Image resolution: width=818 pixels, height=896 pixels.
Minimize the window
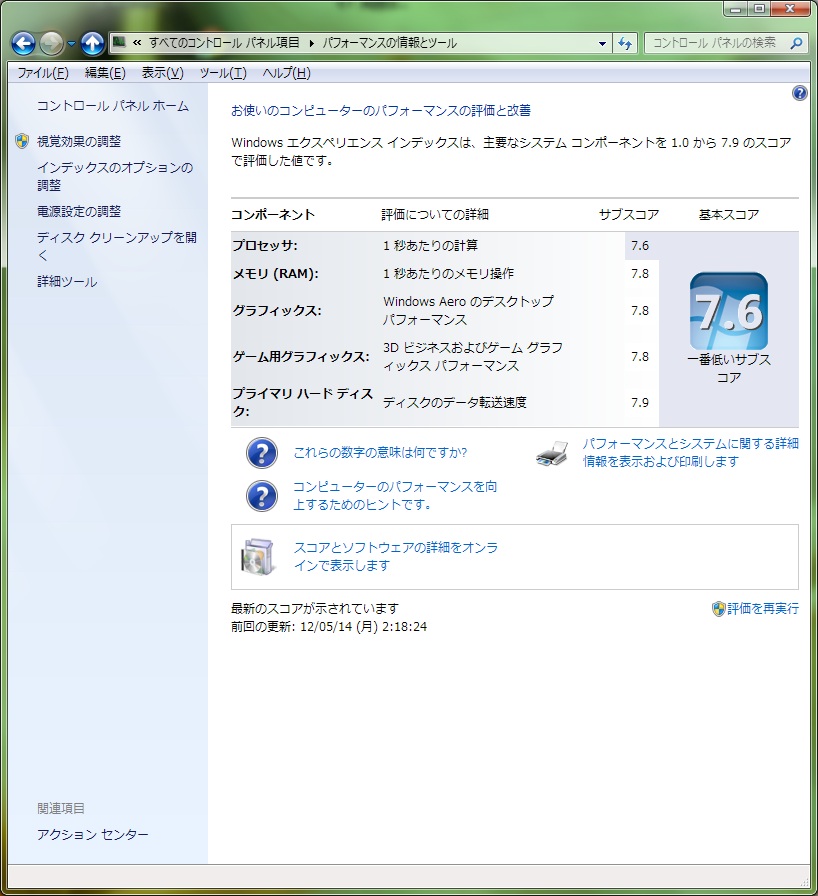coord(737,9)
